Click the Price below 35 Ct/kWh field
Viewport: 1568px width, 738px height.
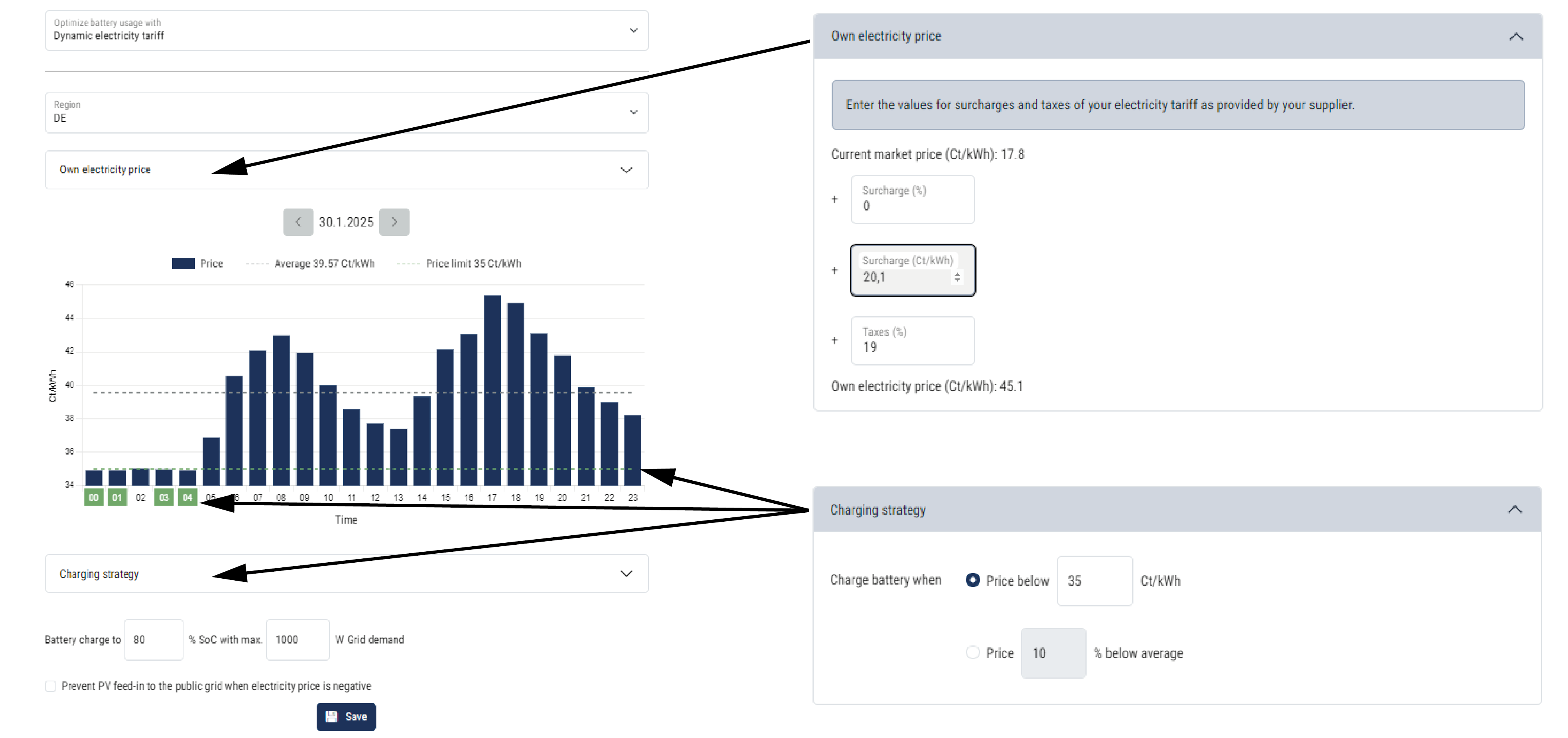(1094, 581)
